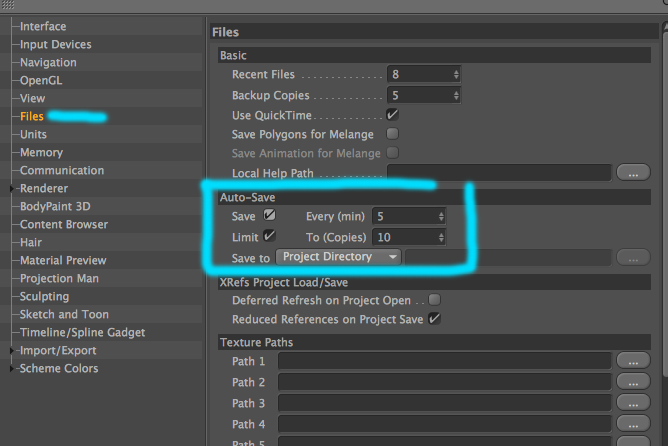
Task: Enable Deferred Refresh on Project Open
Action: coord(435,300)
